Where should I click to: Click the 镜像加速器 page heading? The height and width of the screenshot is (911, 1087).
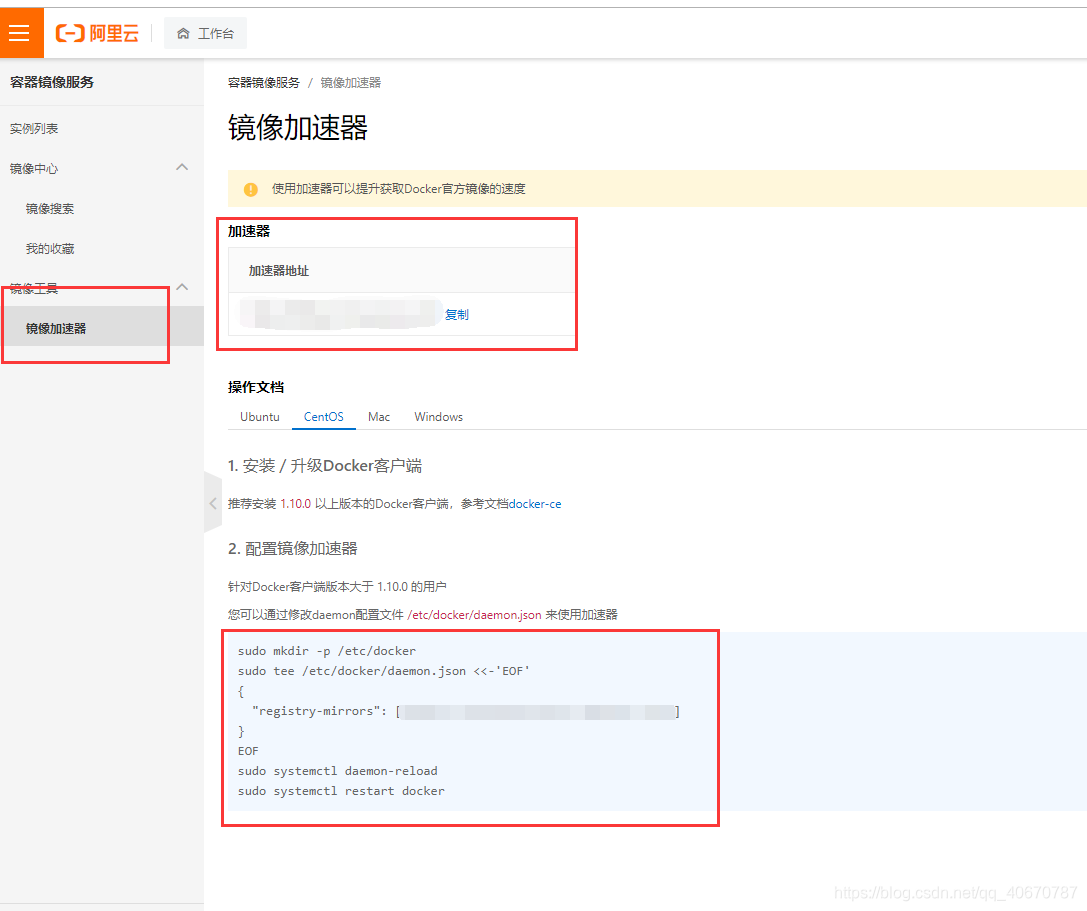298,128
